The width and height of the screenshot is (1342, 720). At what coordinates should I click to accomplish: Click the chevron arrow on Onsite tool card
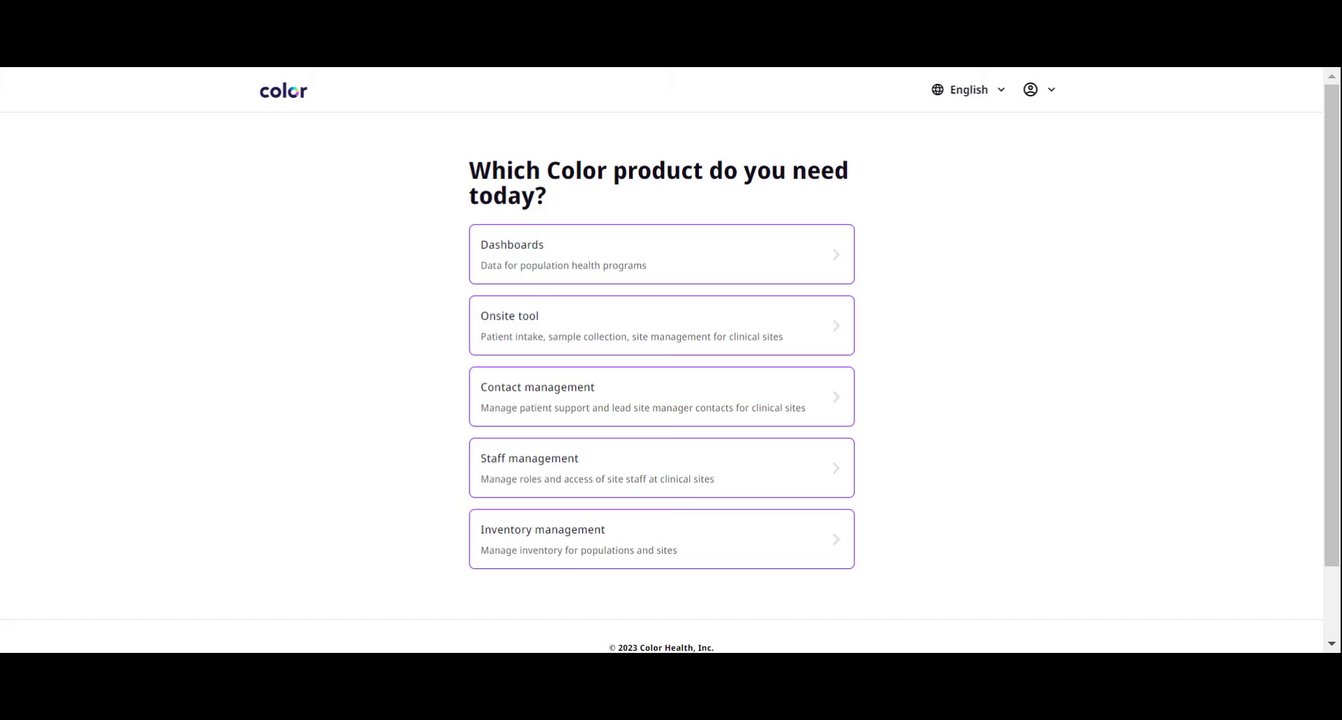pos(836,326)
